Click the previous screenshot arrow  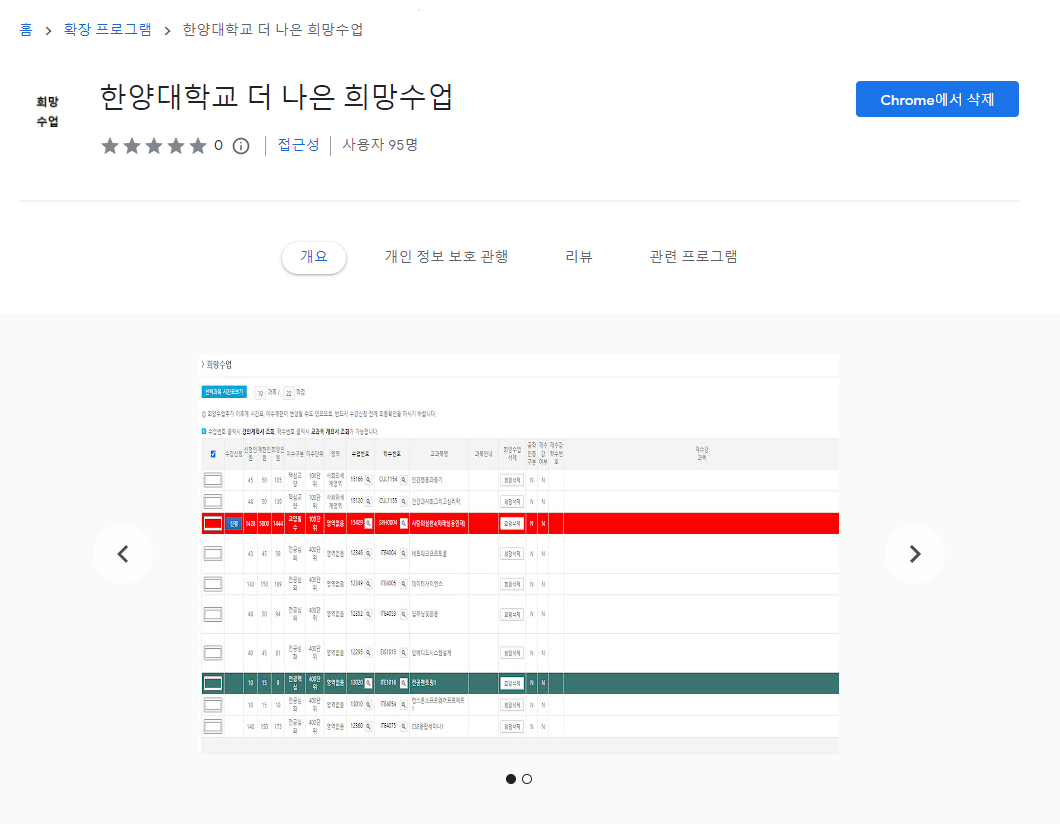click(122, 553)
